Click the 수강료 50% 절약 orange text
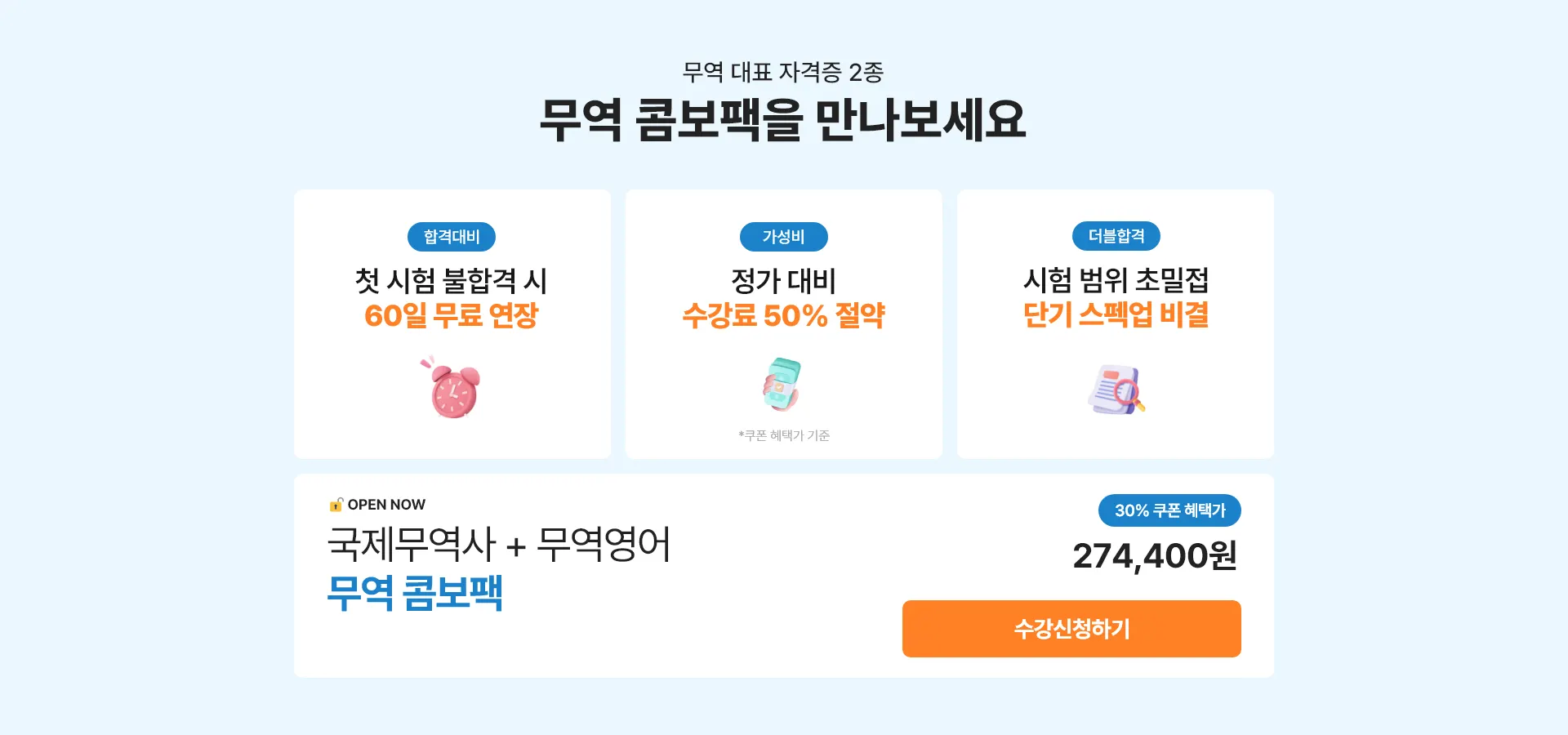Screen dimensions: 1568x735 pos(784,315)
